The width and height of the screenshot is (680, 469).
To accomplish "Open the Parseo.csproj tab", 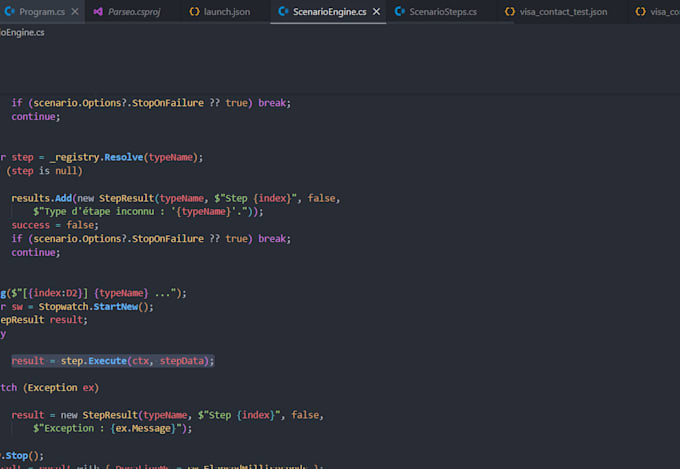I will (x=134, y=12).
